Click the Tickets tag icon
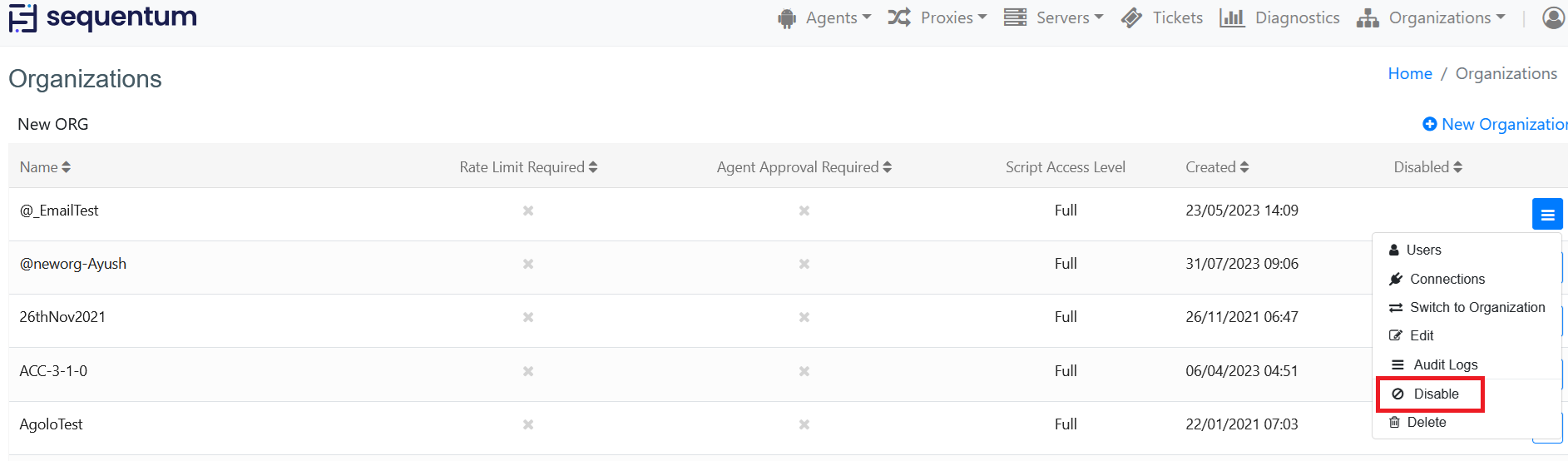Image resolution: width=1568 pixels, height=461 pixels. click(x=1131, y=18)
